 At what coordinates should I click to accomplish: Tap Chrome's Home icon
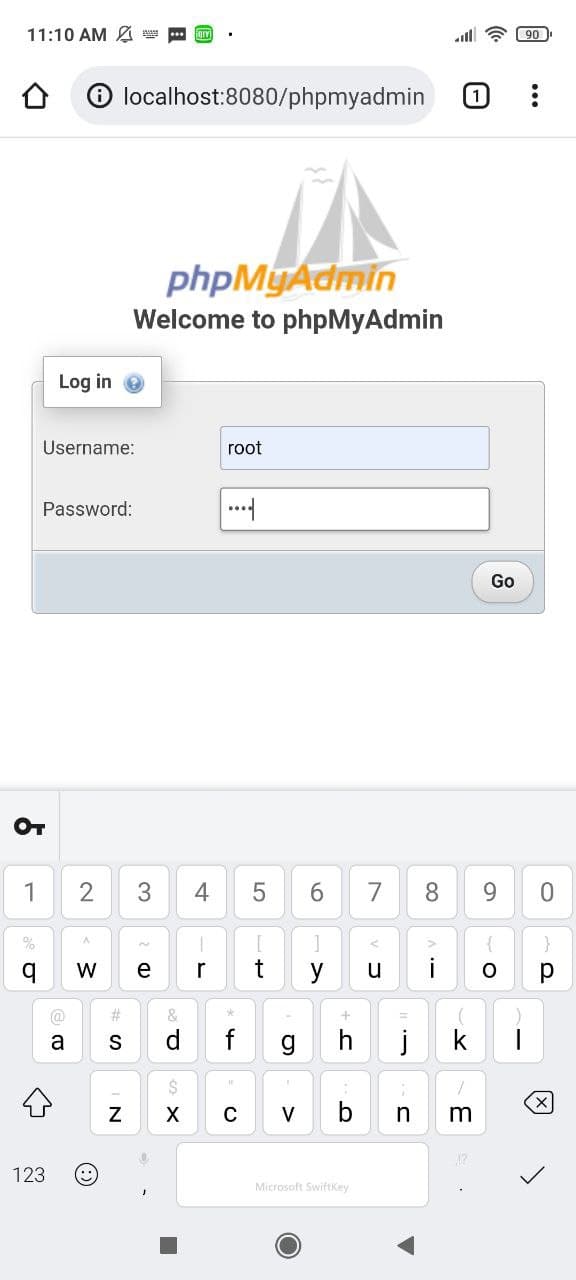pos(36,96)
